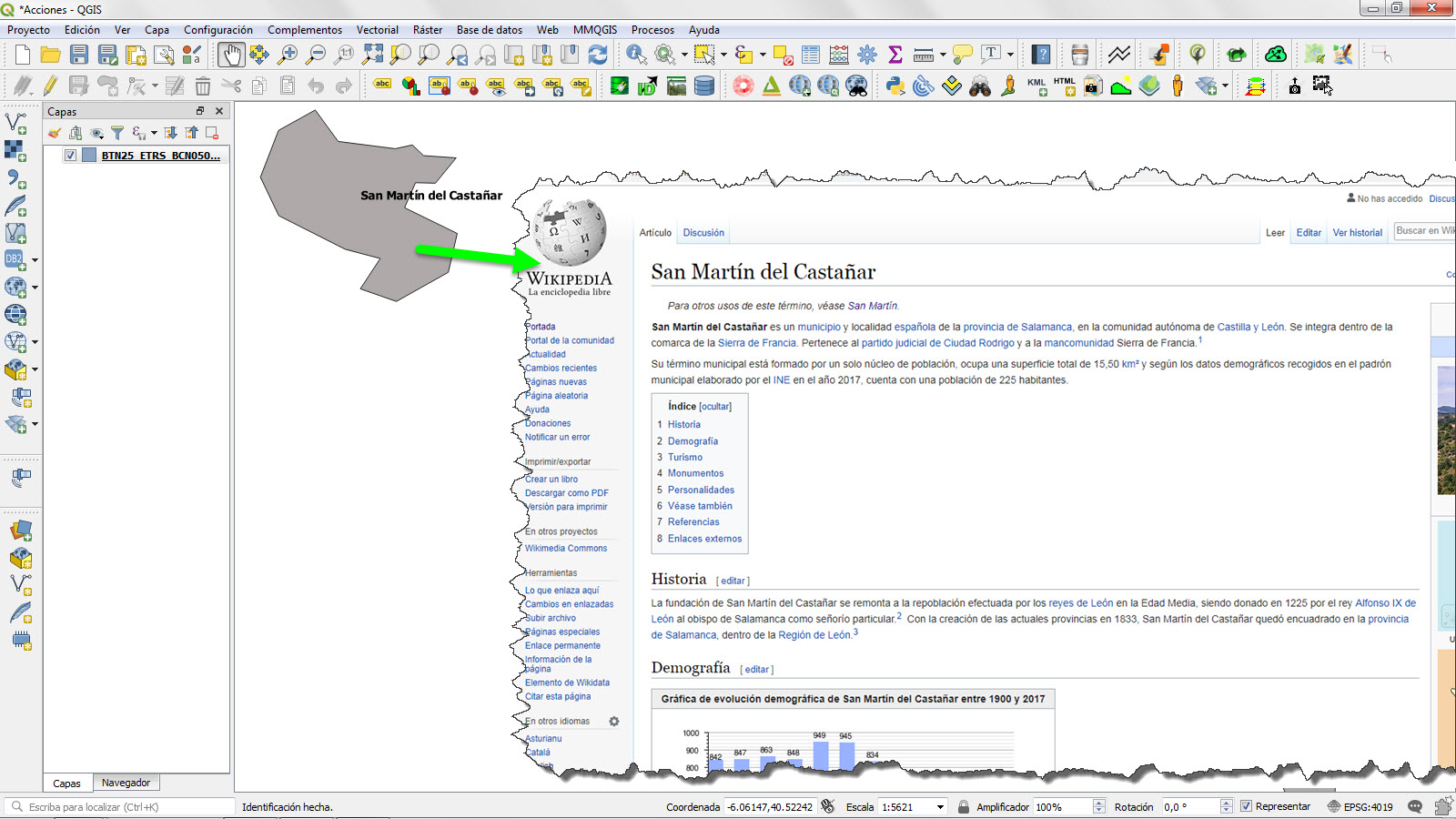
Task: Open the select features tool dropdown arrow
Action: (723, 55)
